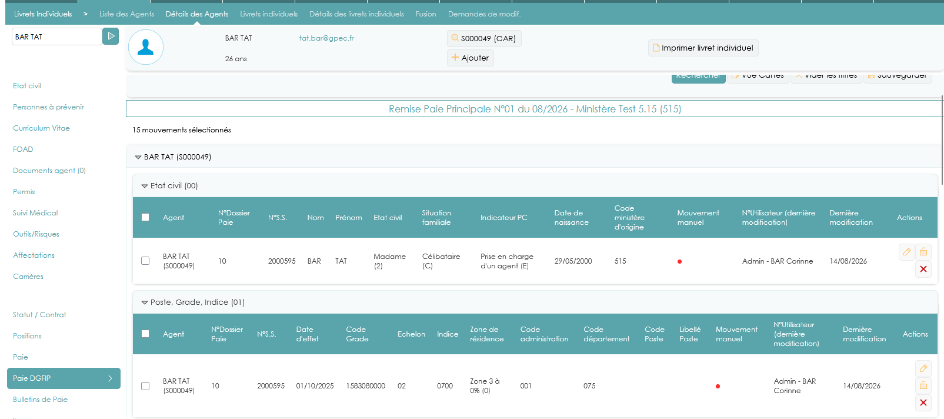The width and height of the screenshot is (944, 419).
Task: Open Affectations in sidebar
Action: tap(34, 255)
